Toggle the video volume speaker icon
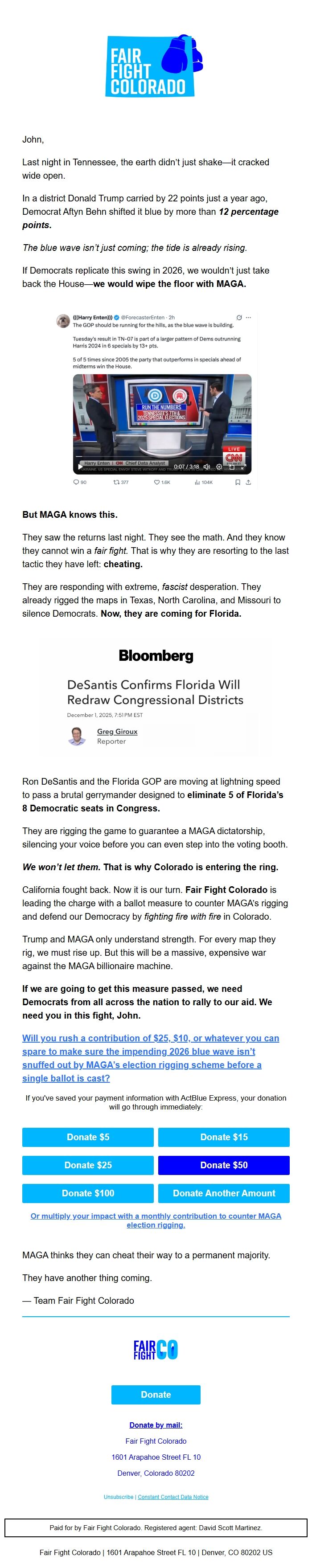312x1568 pixels. click(206, 467)
